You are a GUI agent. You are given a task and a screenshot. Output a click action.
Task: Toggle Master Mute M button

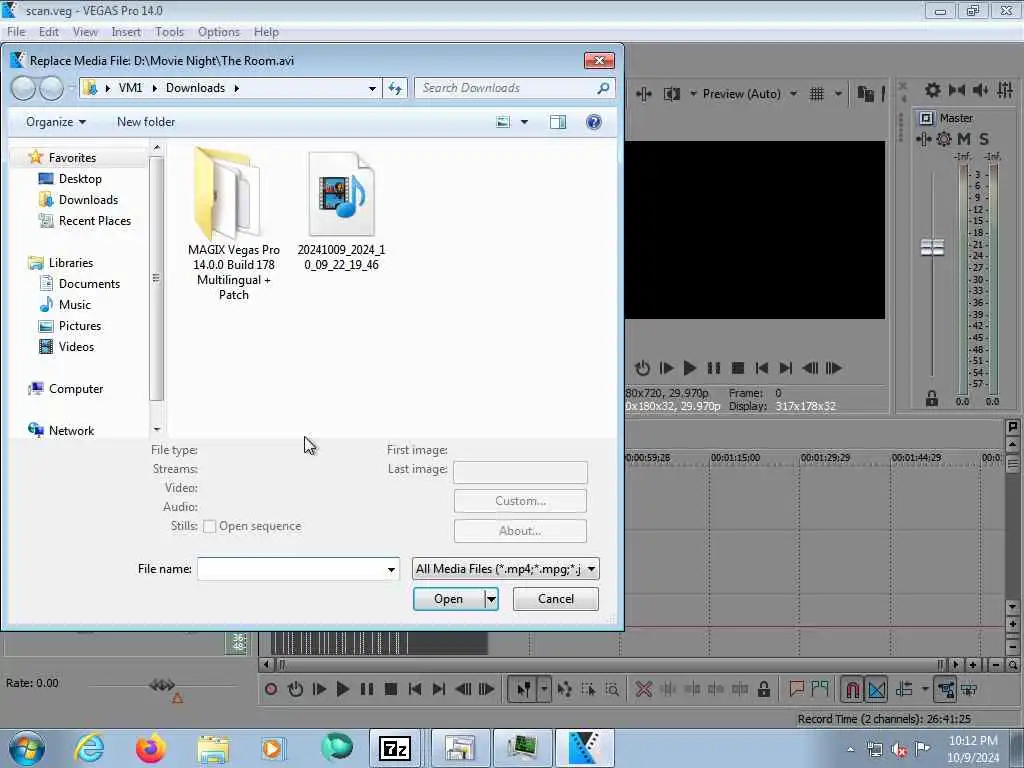[x=964, y=139]
